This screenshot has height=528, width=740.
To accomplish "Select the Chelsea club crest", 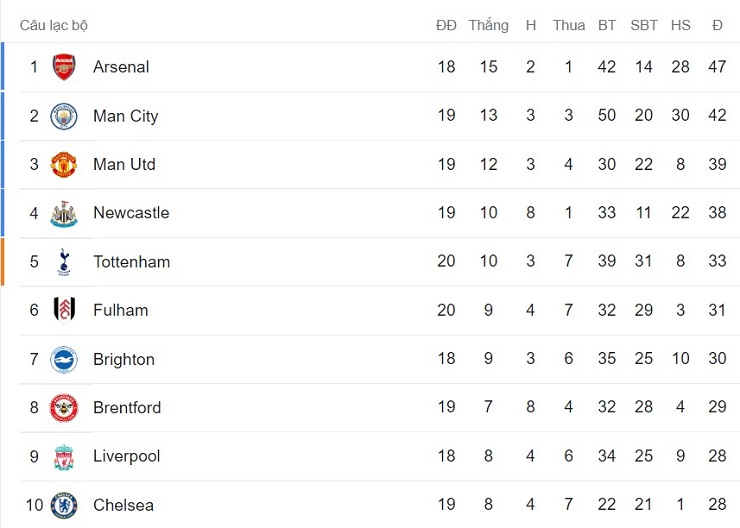I will [x=64, y=505].
